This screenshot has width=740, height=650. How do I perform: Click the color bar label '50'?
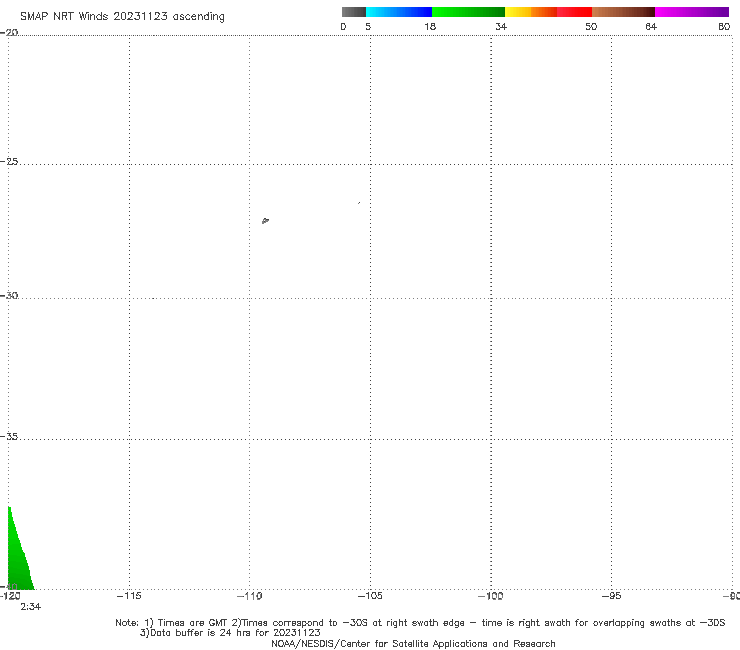click(591, 26)
